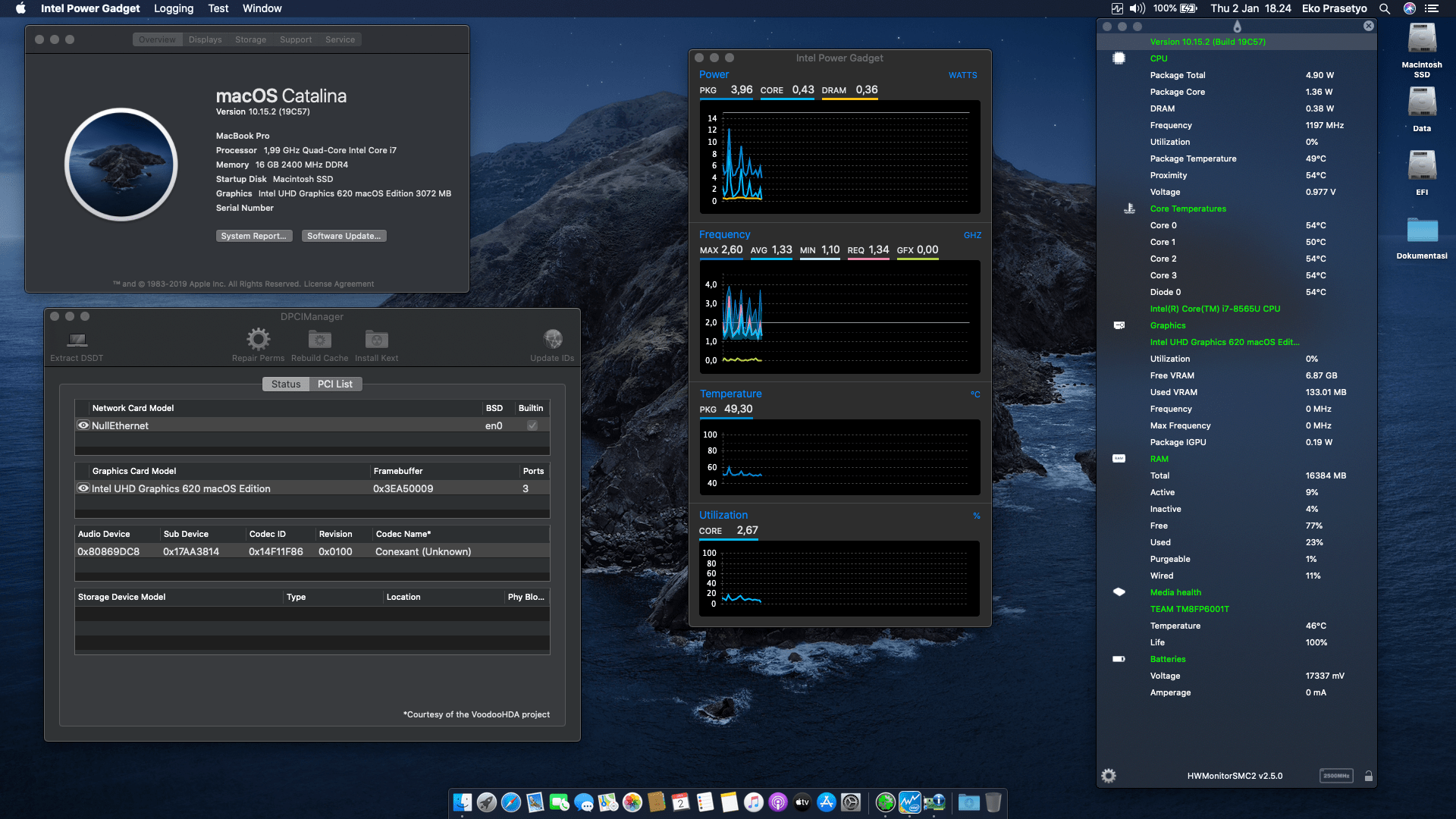Toggle eye icon beside Intel UHD Graphics 620 row
This screenshot has height=819, width=1456.
(x=83, y=488)
